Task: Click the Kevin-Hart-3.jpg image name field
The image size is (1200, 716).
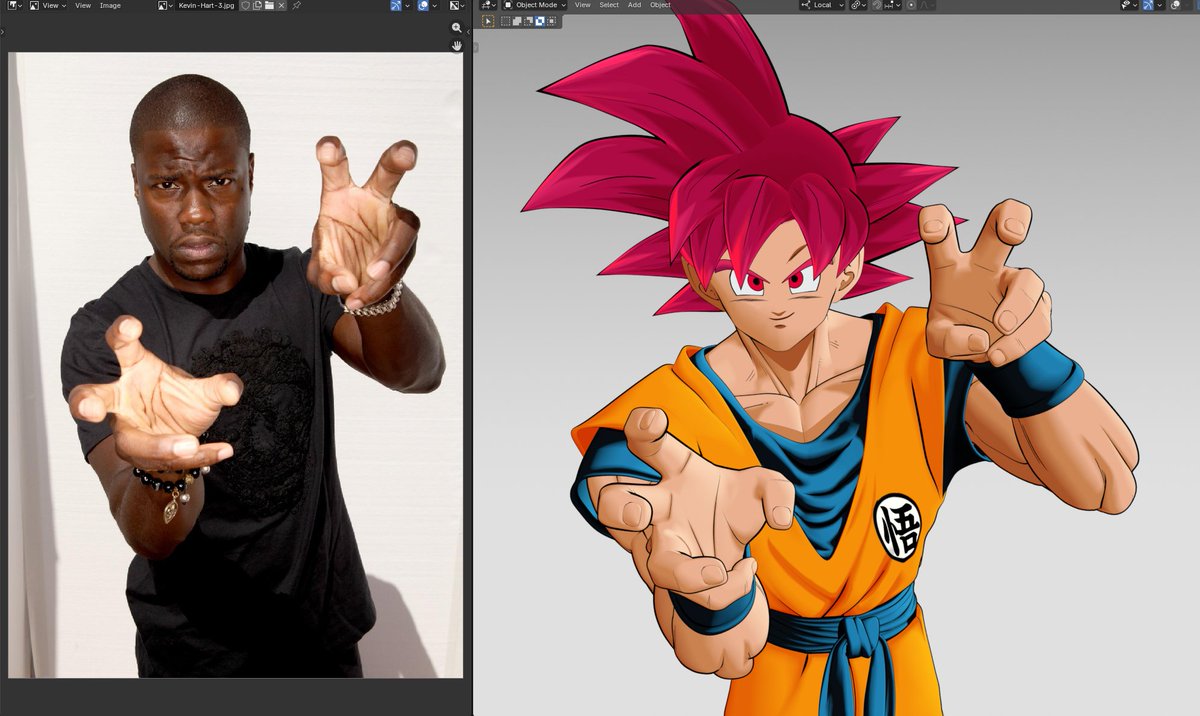Action: coord(206,5)
